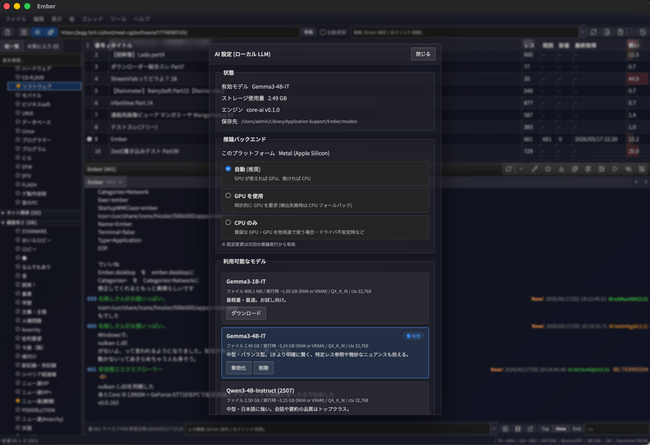Click the New button in bottom bar
650x445 pixels.
click(x=561, y=429)
